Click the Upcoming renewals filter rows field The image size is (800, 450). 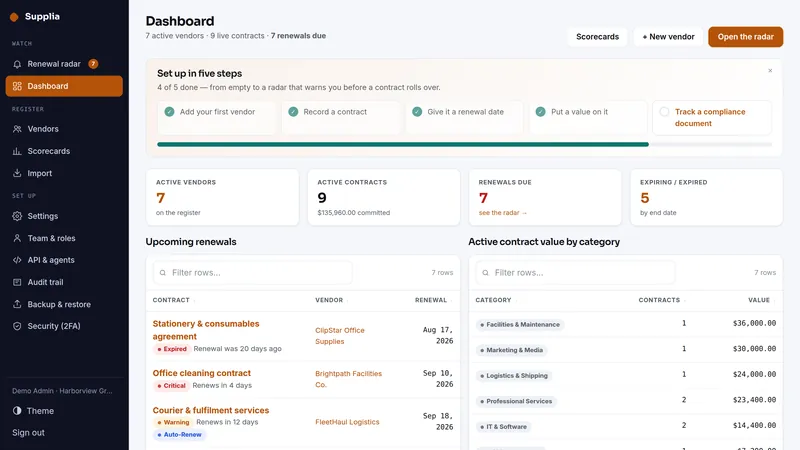click(x=253, y=273)
